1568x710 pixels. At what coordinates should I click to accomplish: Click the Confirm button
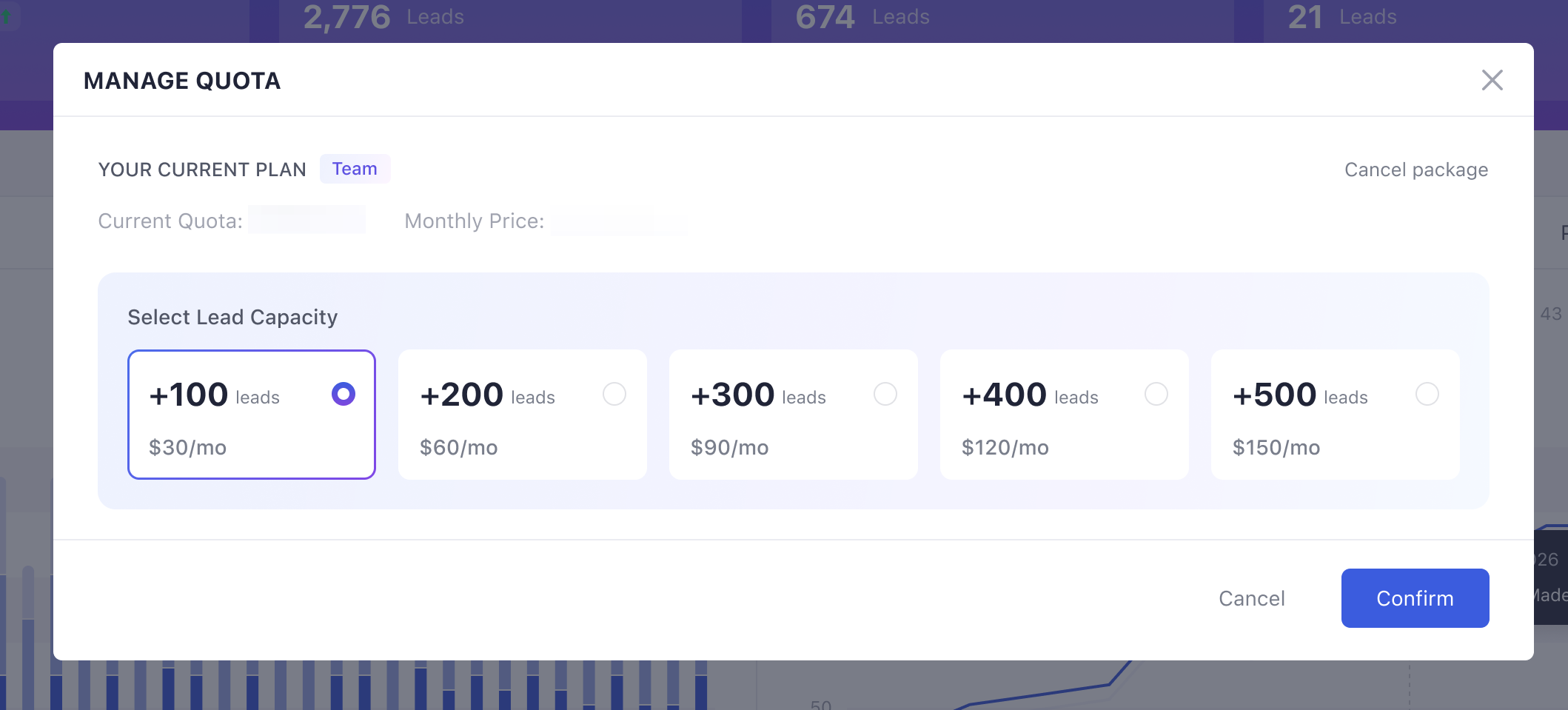click(x=1415, y=598)
